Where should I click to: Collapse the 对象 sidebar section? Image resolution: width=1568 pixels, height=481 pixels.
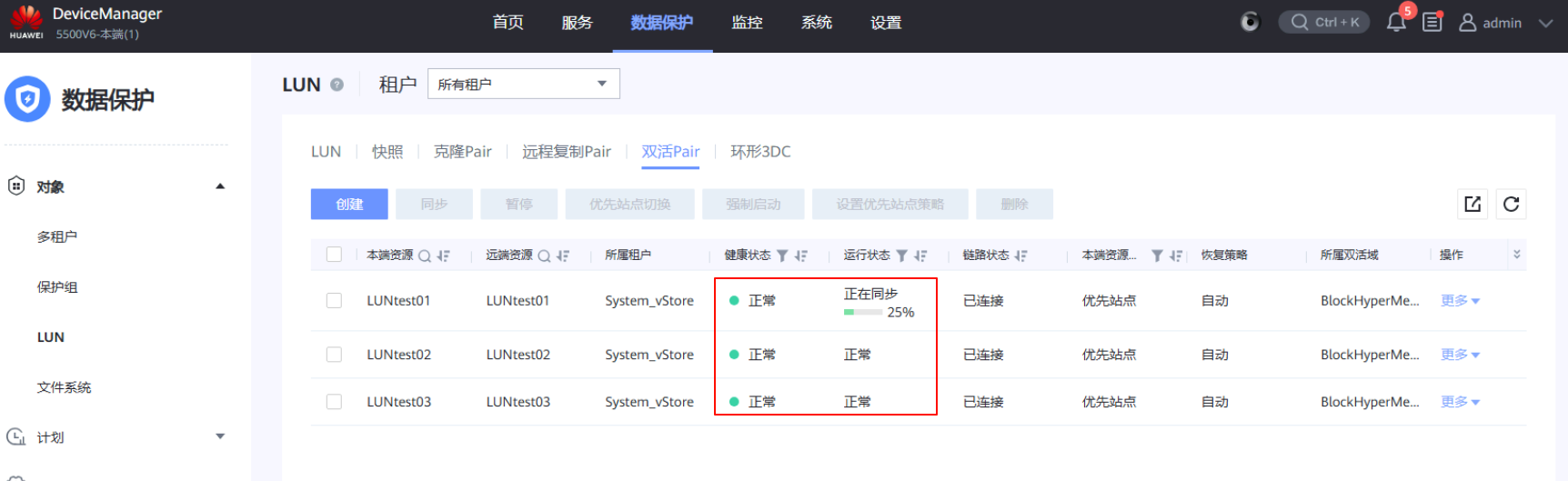click(x=219, y=186)
